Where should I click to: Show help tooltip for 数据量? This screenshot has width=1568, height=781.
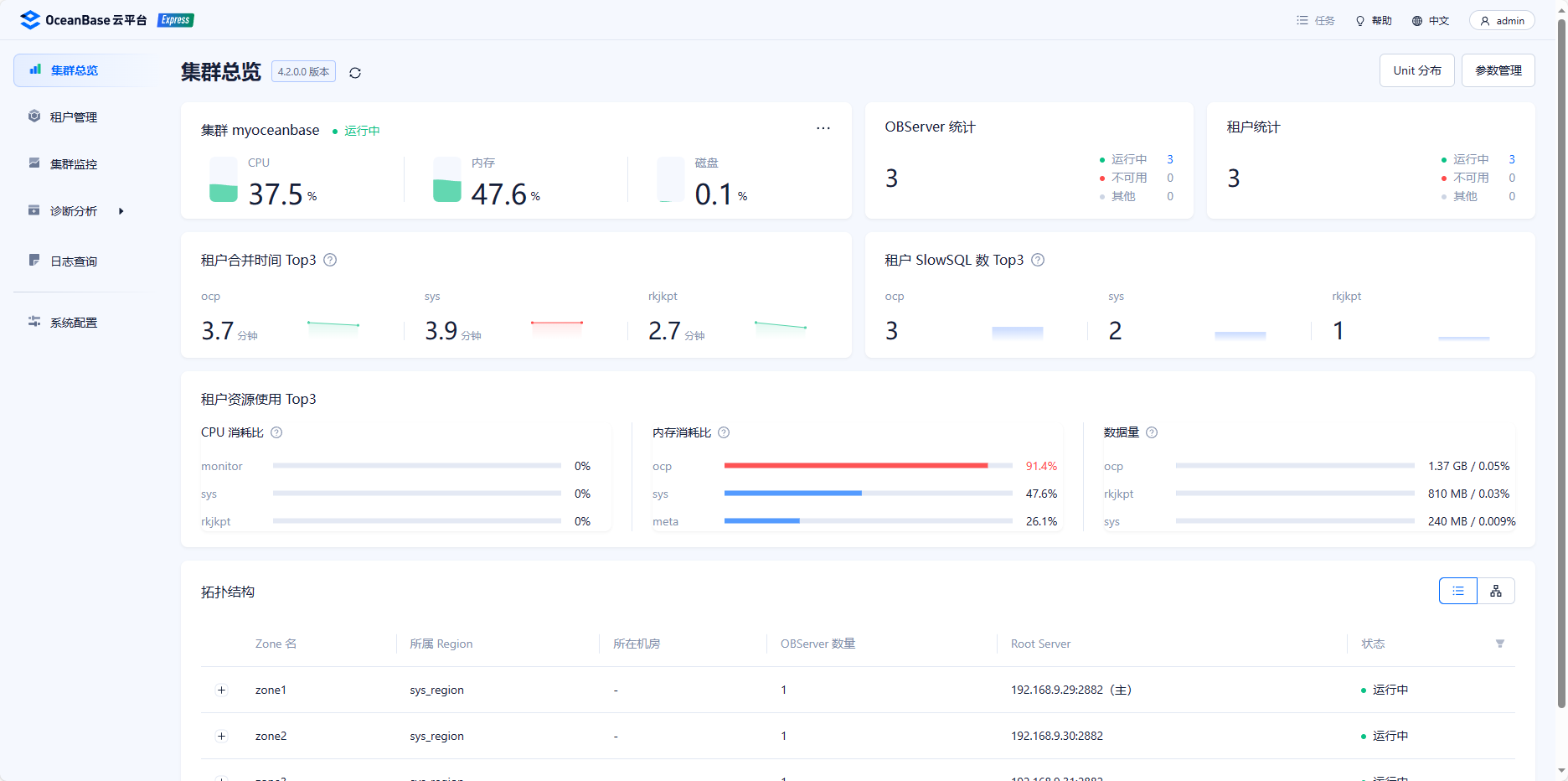1152,432
